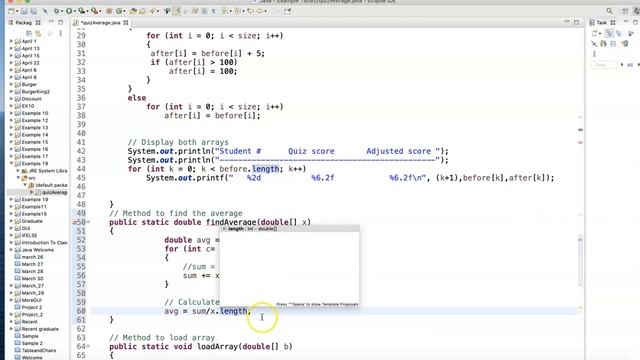Click the Next Annotation arrow icon
The image size is (640, 360).
click(224, 11)
